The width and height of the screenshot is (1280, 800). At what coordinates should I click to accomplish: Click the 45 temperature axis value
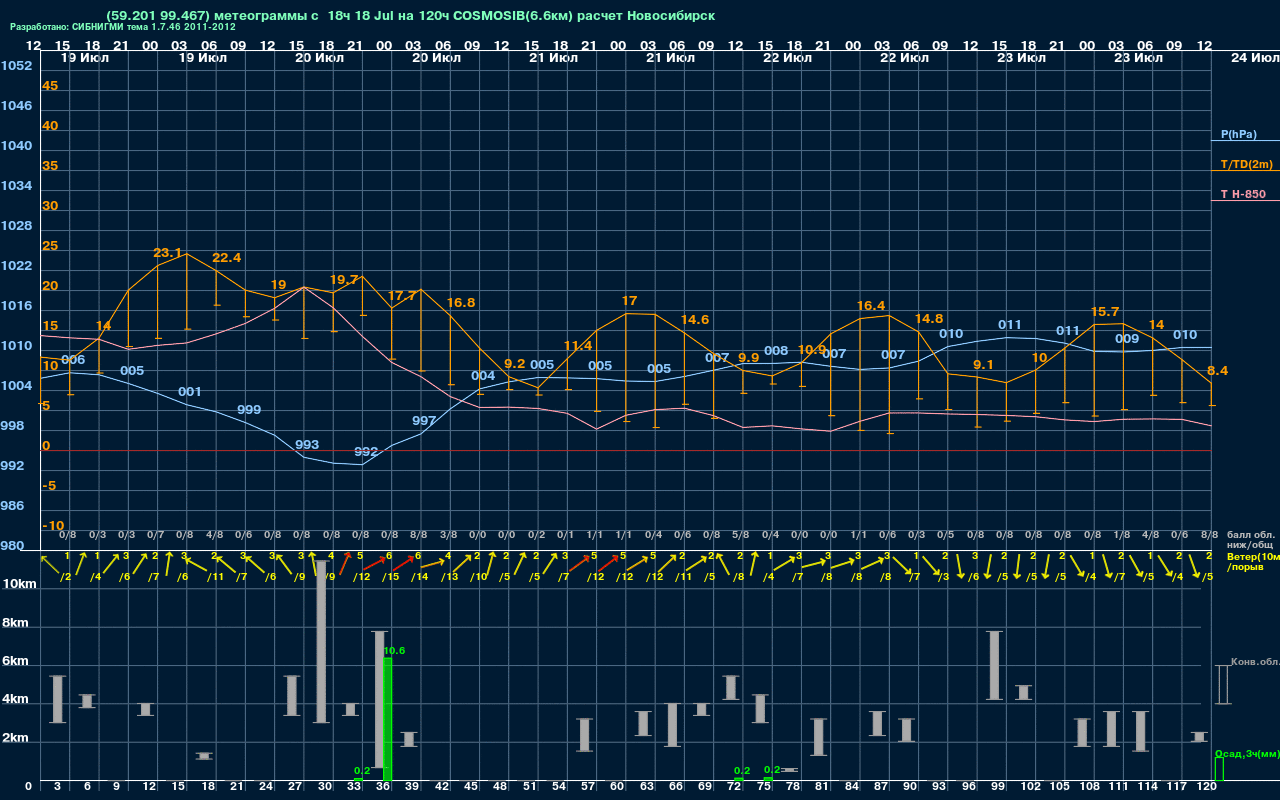tap(50, 86)
